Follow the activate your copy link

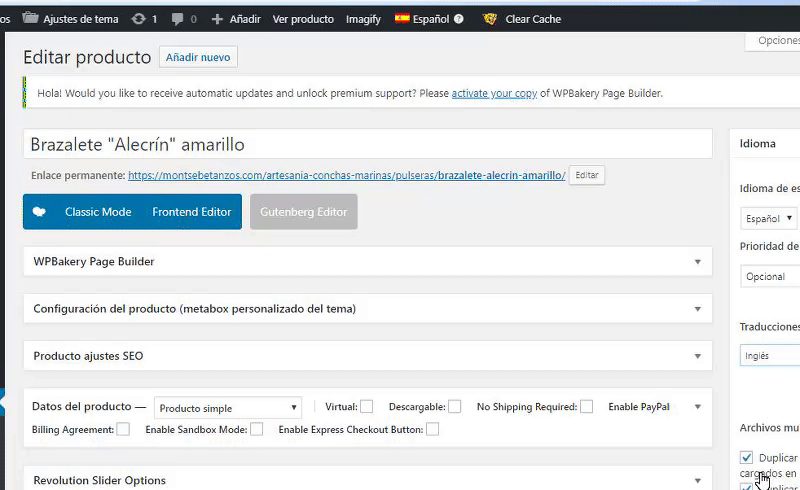coord(494,94)
